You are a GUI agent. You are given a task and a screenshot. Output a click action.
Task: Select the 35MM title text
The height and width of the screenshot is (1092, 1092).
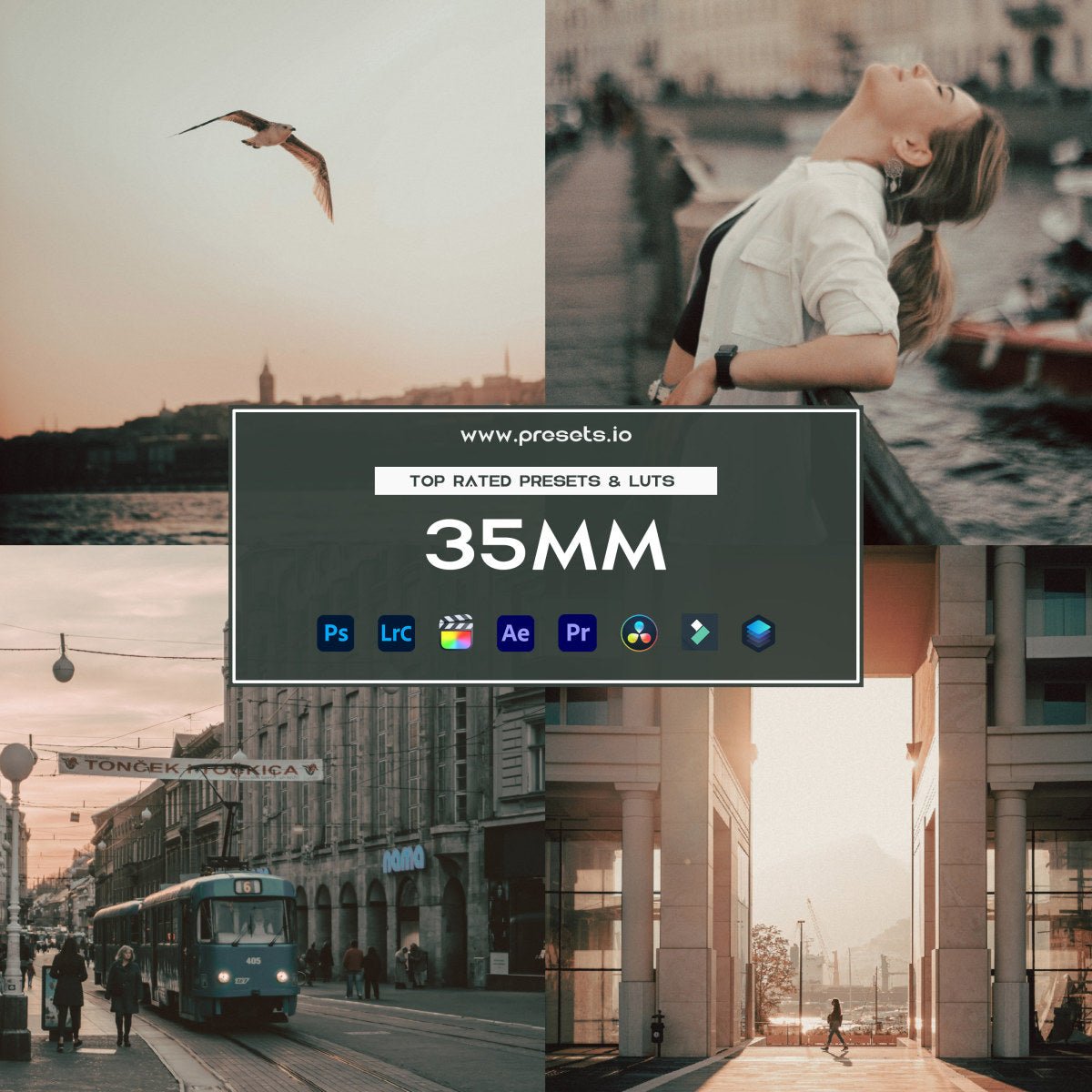coord(547,543)
